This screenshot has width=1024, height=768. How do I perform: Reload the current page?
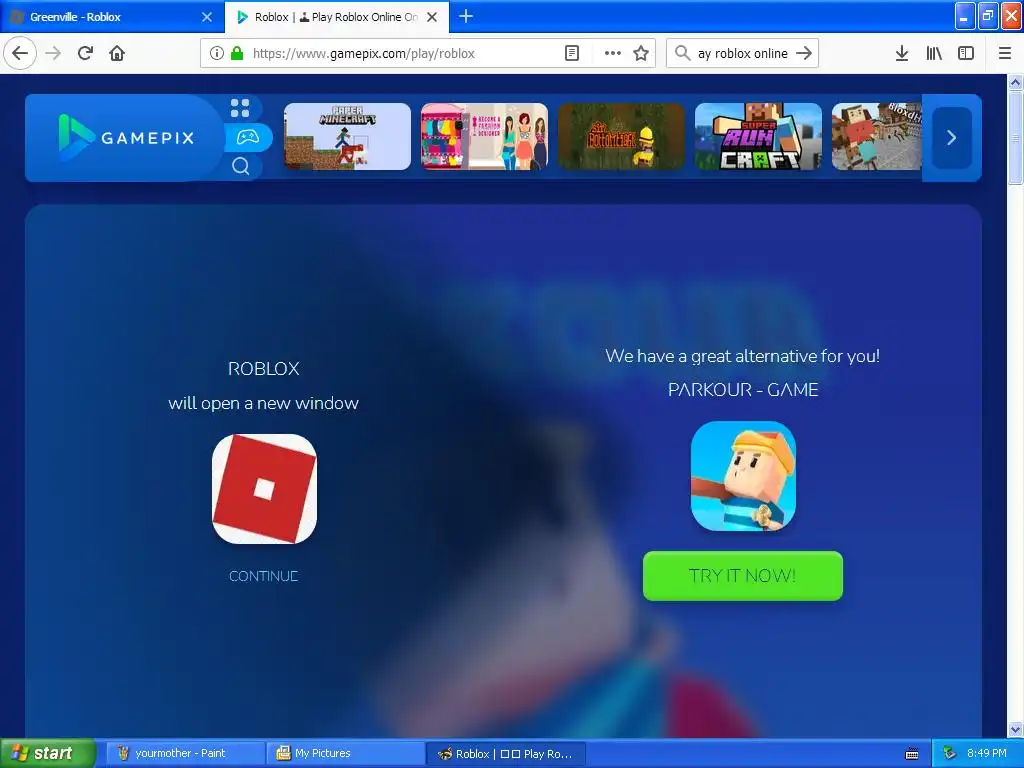(85, 53)
